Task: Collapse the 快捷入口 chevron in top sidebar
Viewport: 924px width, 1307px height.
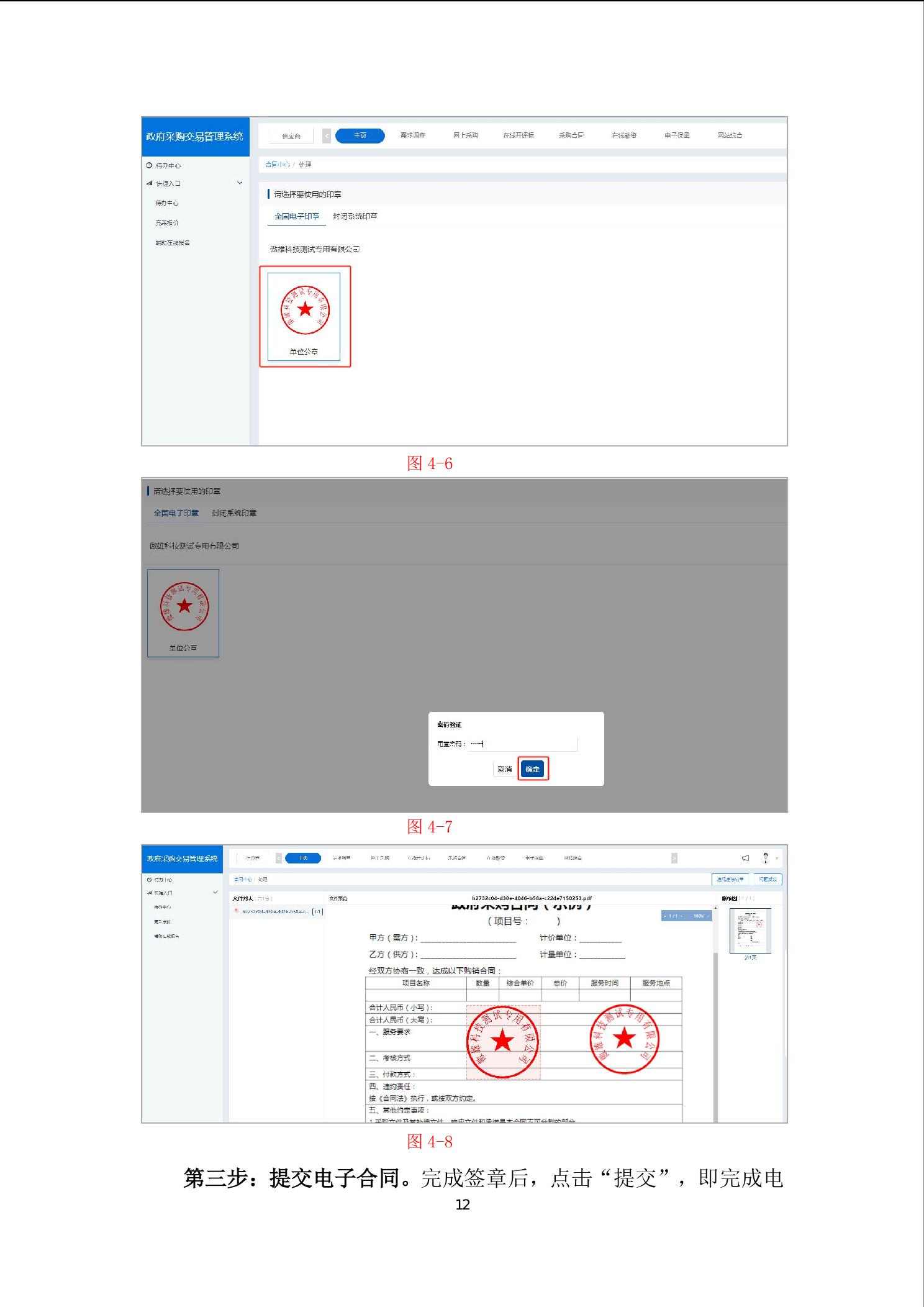Action: point(240,183)
